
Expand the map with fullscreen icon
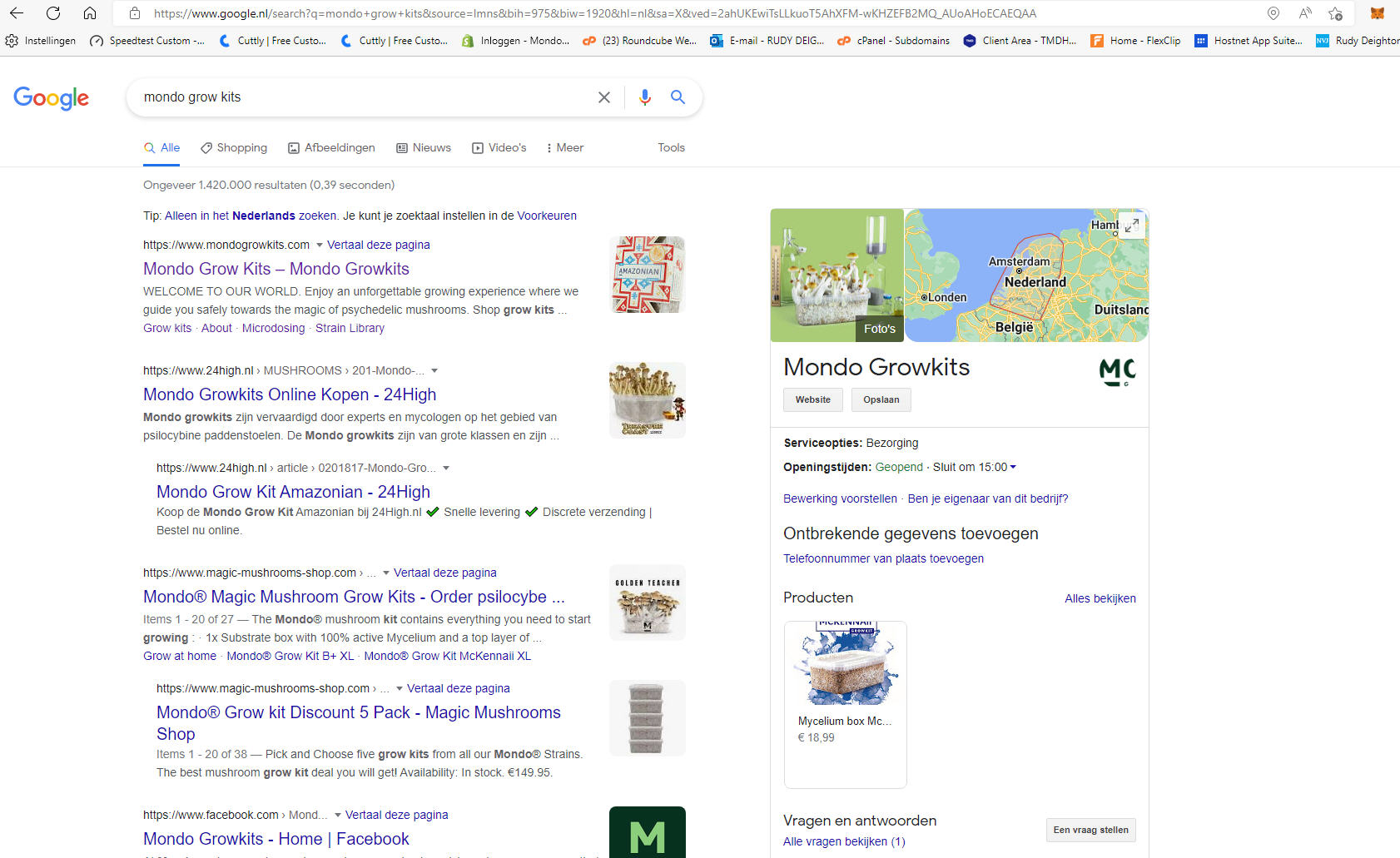pyautogui.click(x=1131, y=225)
